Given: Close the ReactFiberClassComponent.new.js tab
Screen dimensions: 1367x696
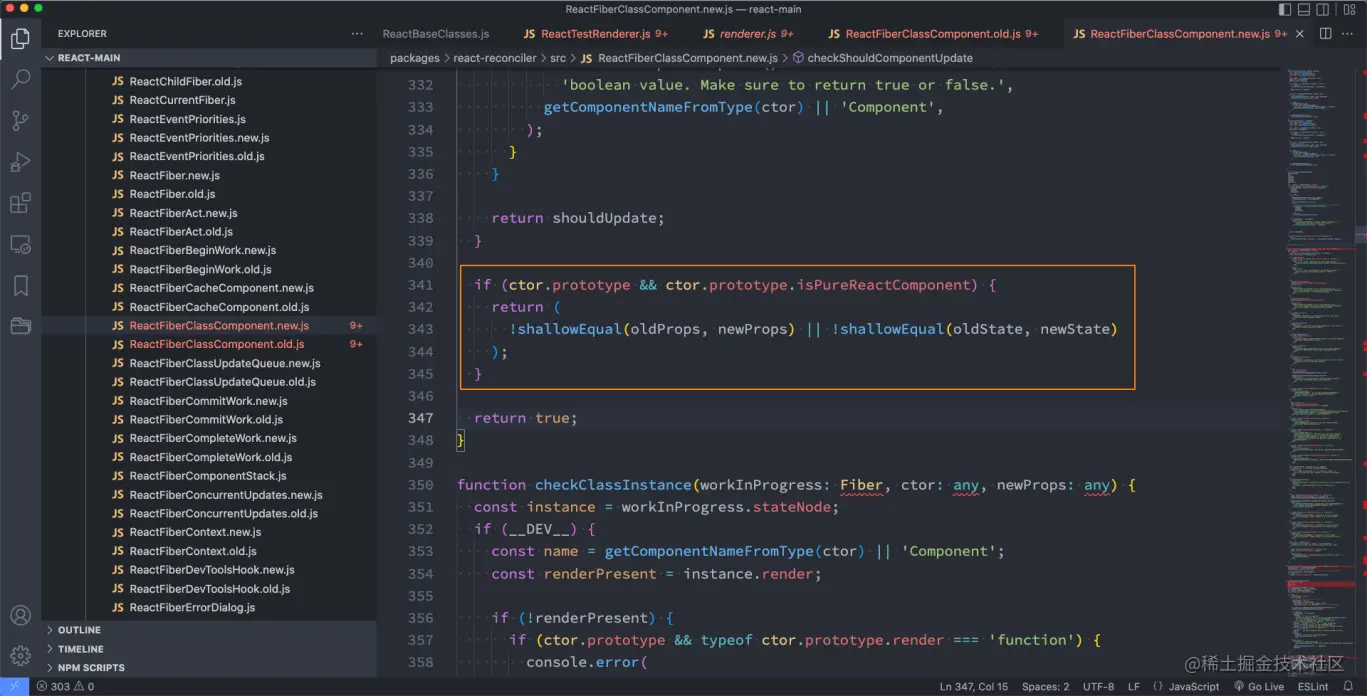Looking at the screenshot, I should point(1300,34).
